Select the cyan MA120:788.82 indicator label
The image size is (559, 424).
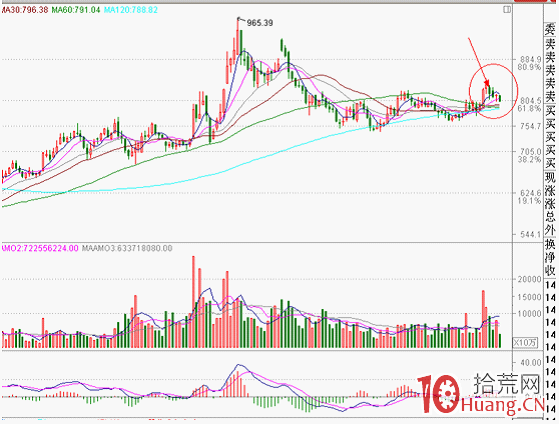130,10
